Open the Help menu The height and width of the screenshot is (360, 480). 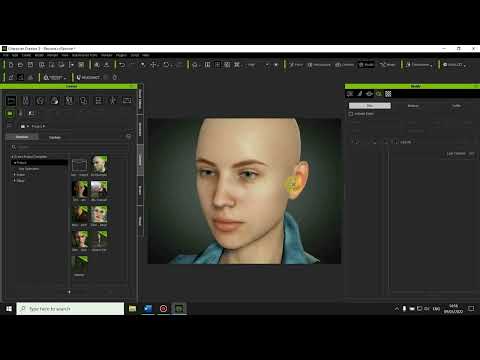(146, 55)
